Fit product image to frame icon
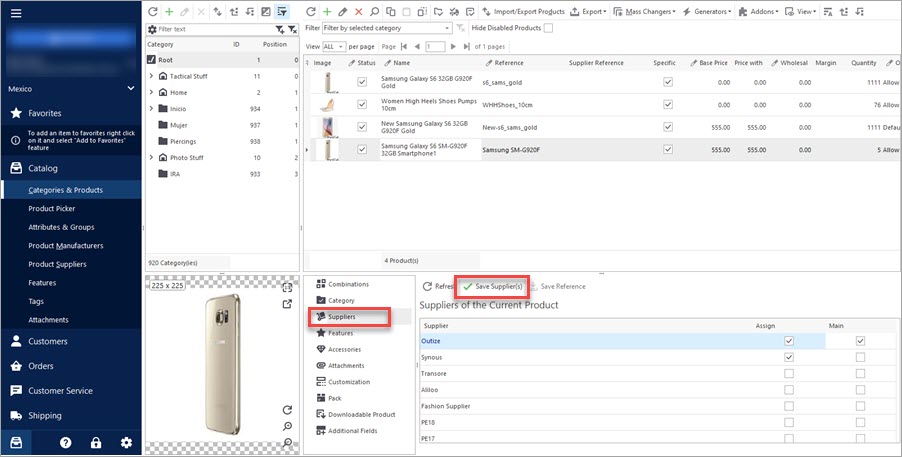The width and height of the screenshot is (902, 457). (x=287, y=288)
